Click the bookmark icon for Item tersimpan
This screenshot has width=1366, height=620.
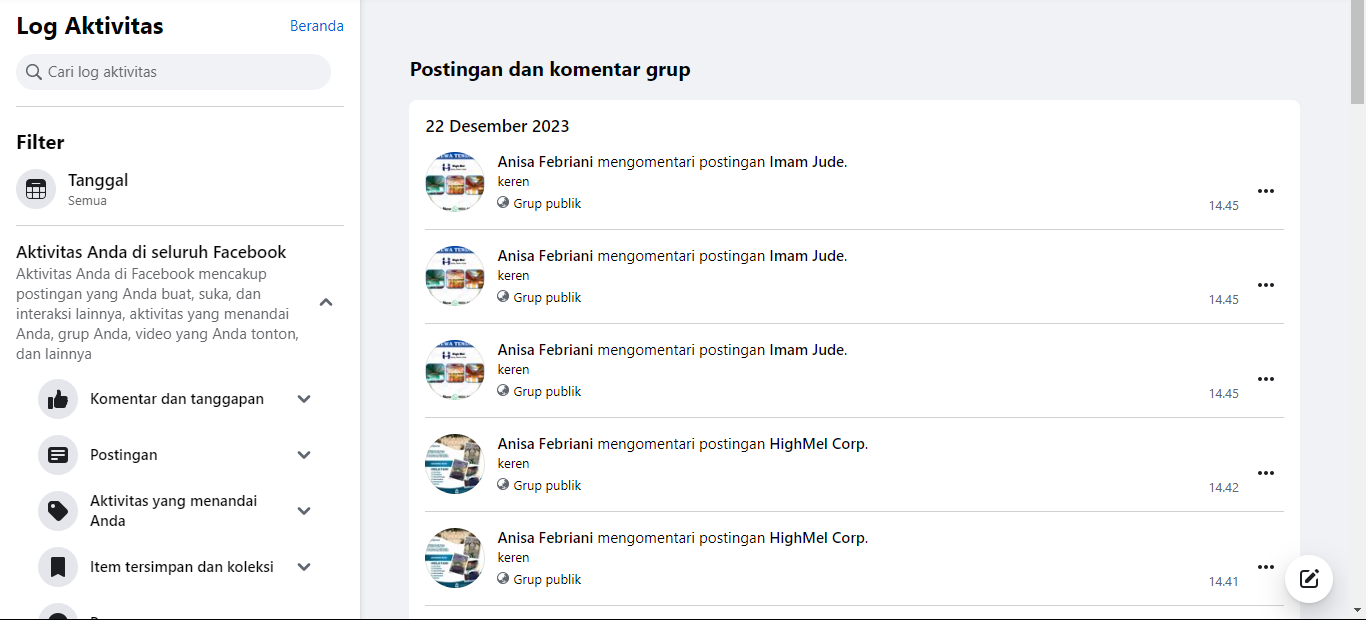click(58, 567)
